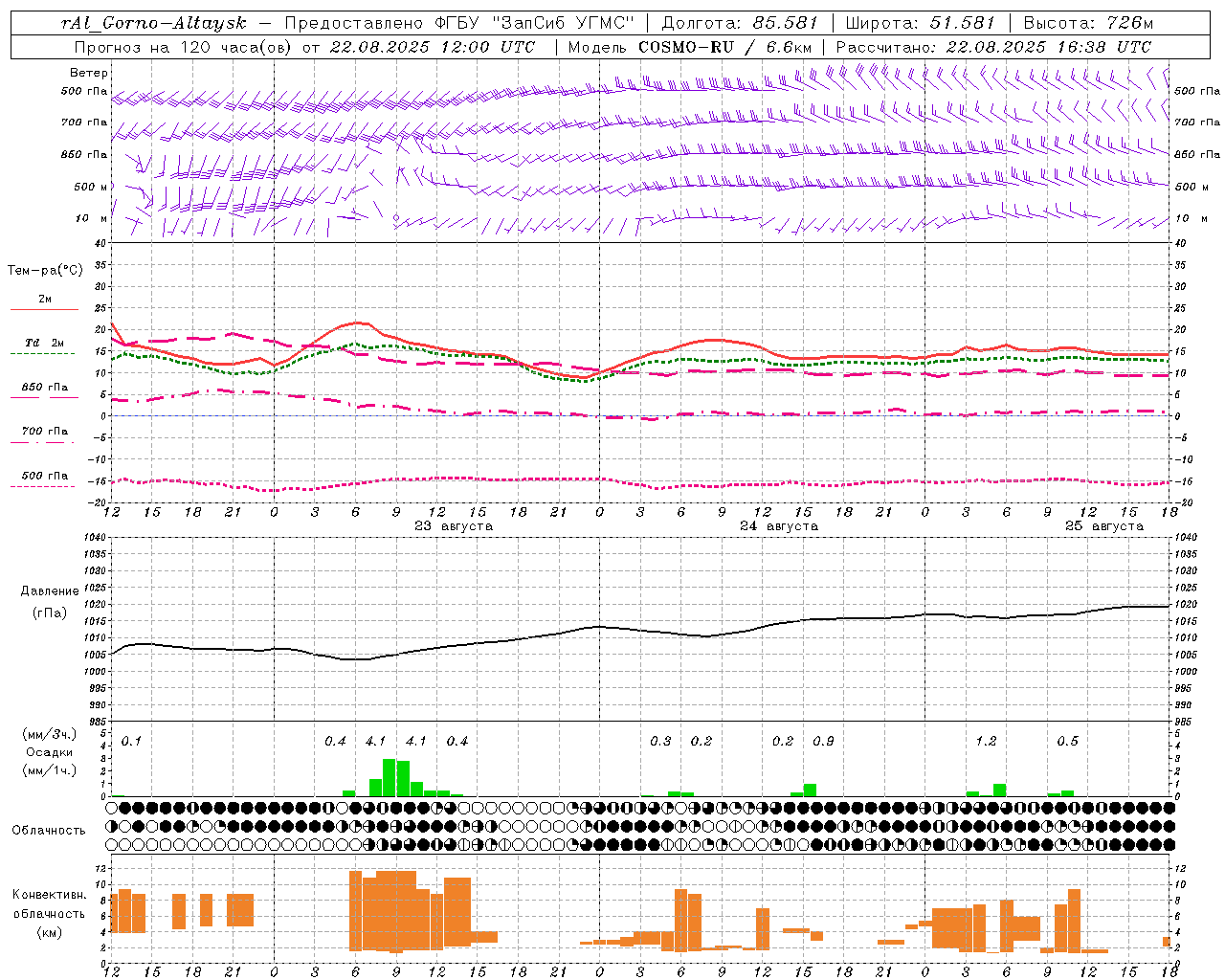Click the 10 м wind level label on left
Screen dimensions: 1225x980
[91, 218]
